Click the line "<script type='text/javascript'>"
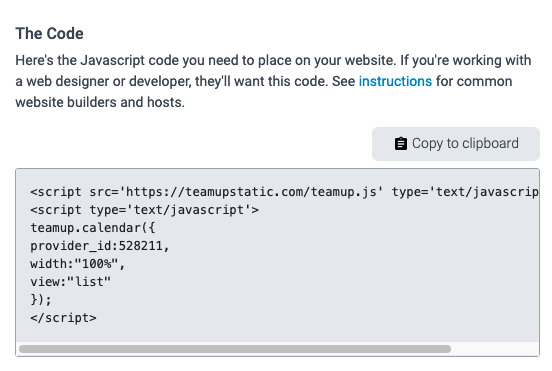This screenshot has height=371, width=552. (144, 210)
